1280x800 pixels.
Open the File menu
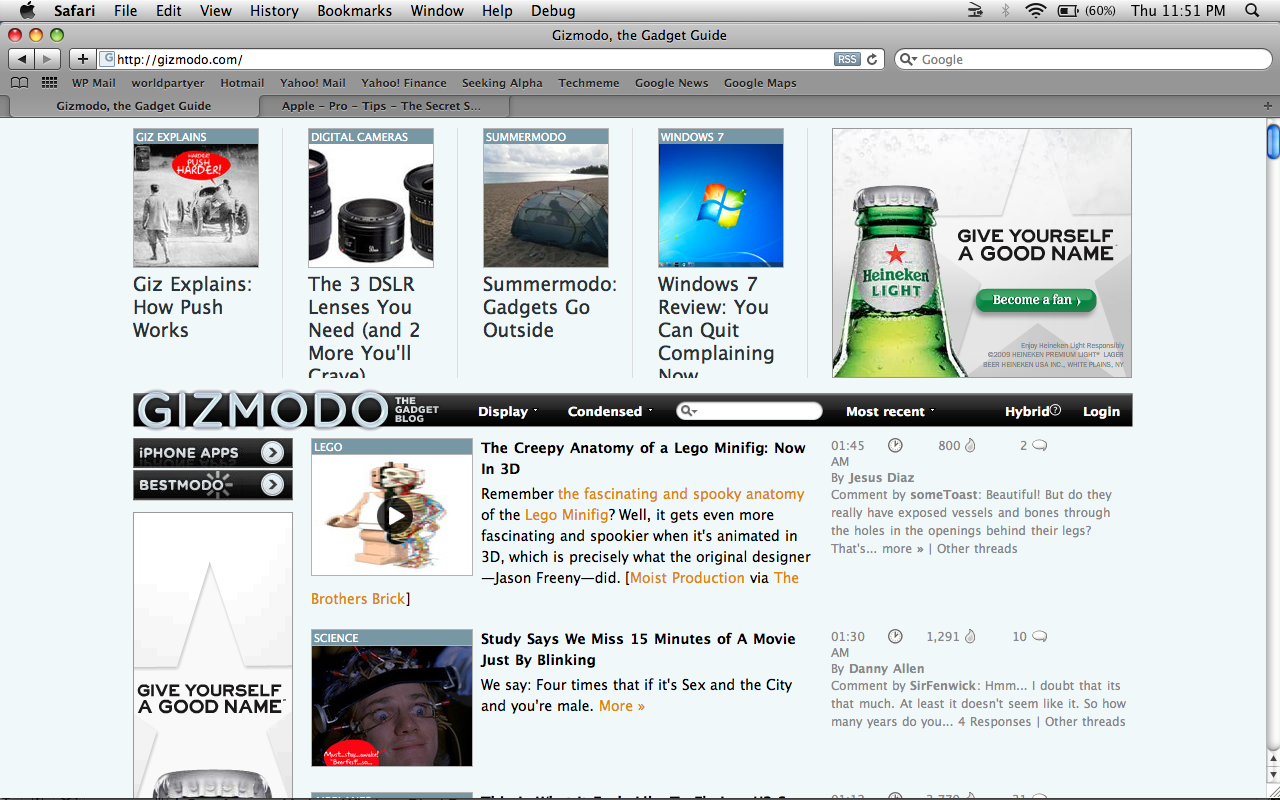point(126,11)
